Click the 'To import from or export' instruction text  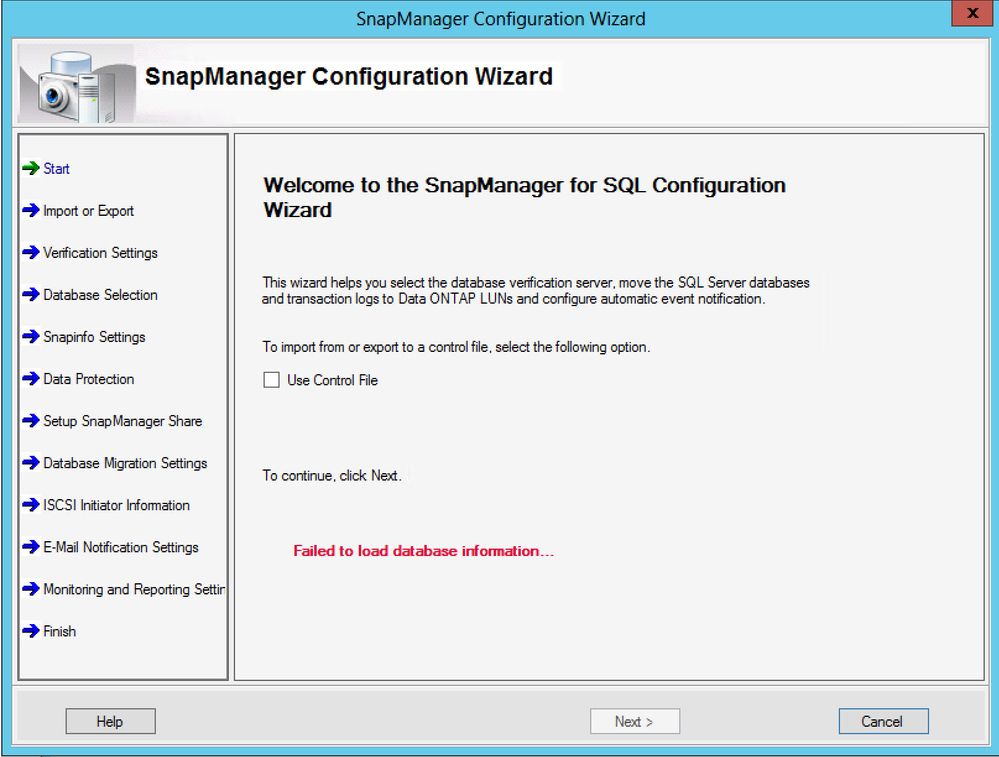456,347
